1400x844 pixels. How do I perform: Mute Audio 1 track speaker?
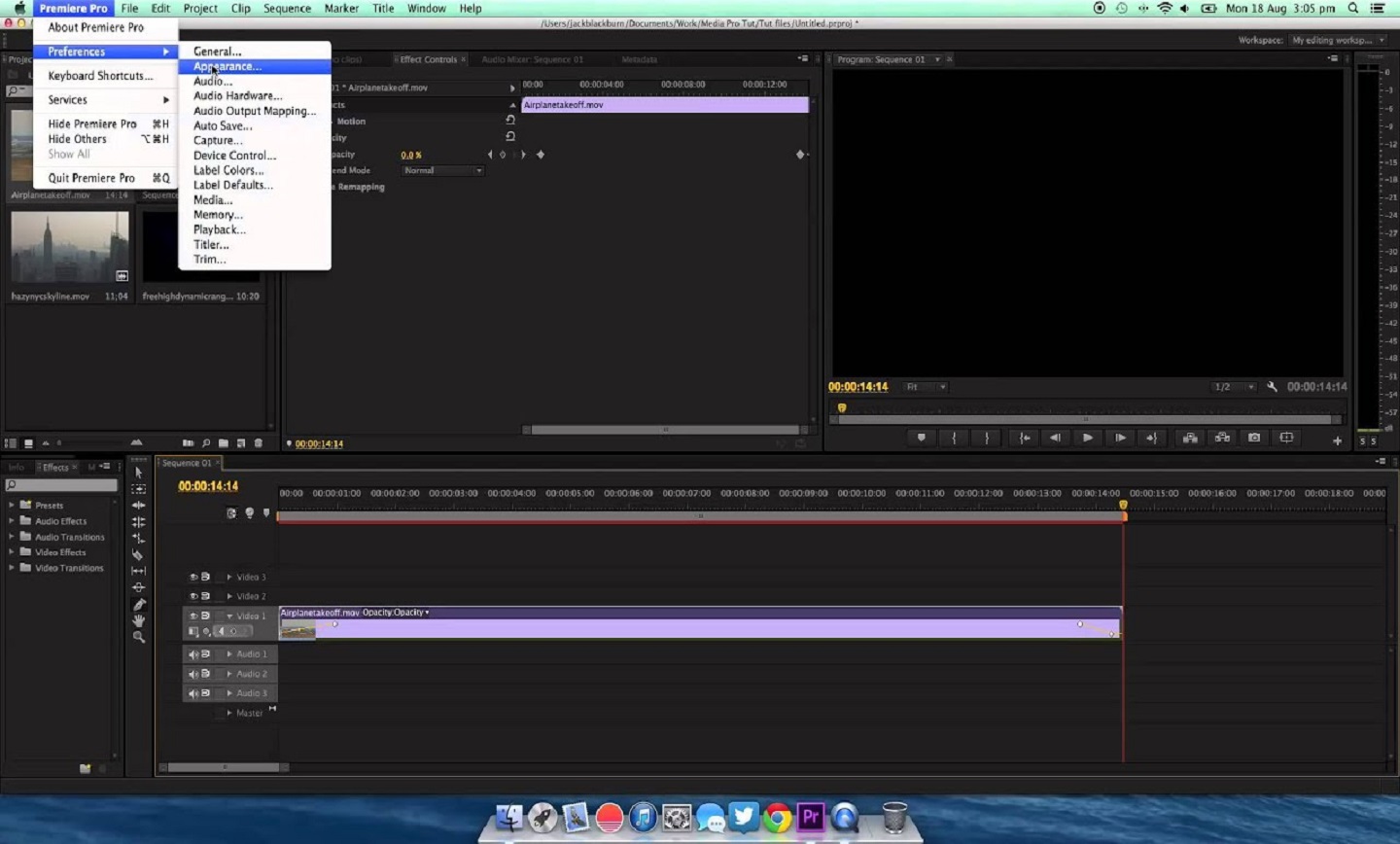tap(193, 654)
